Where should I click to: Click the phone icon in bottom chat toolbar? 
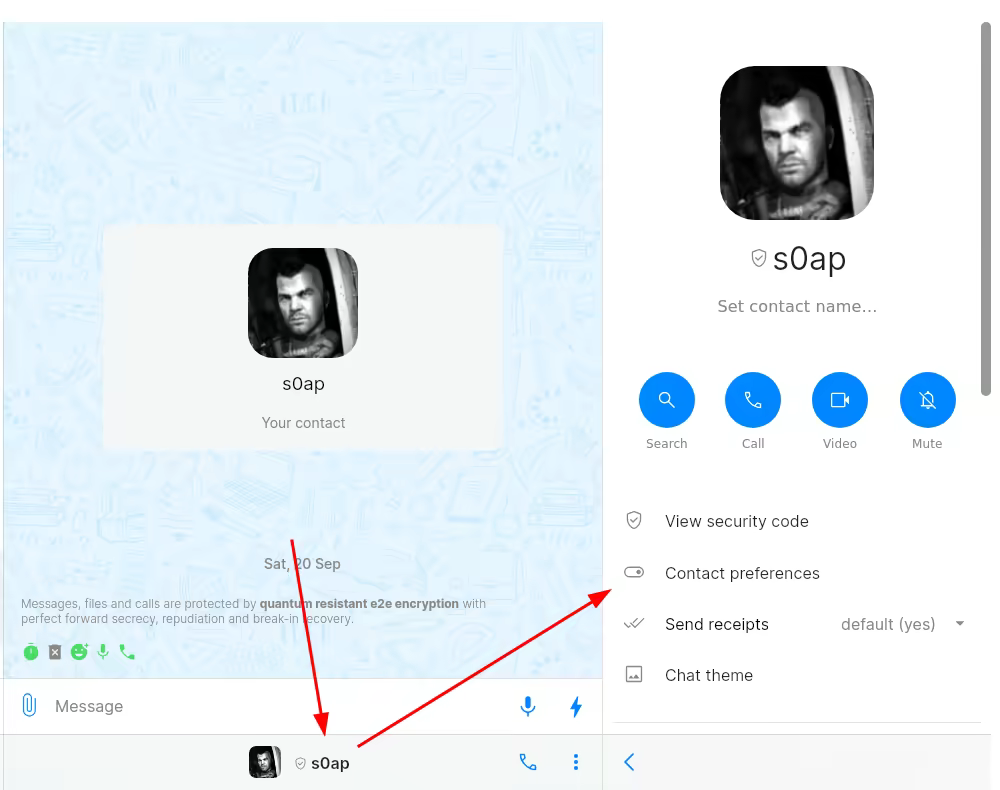click(x=528, y=762)
